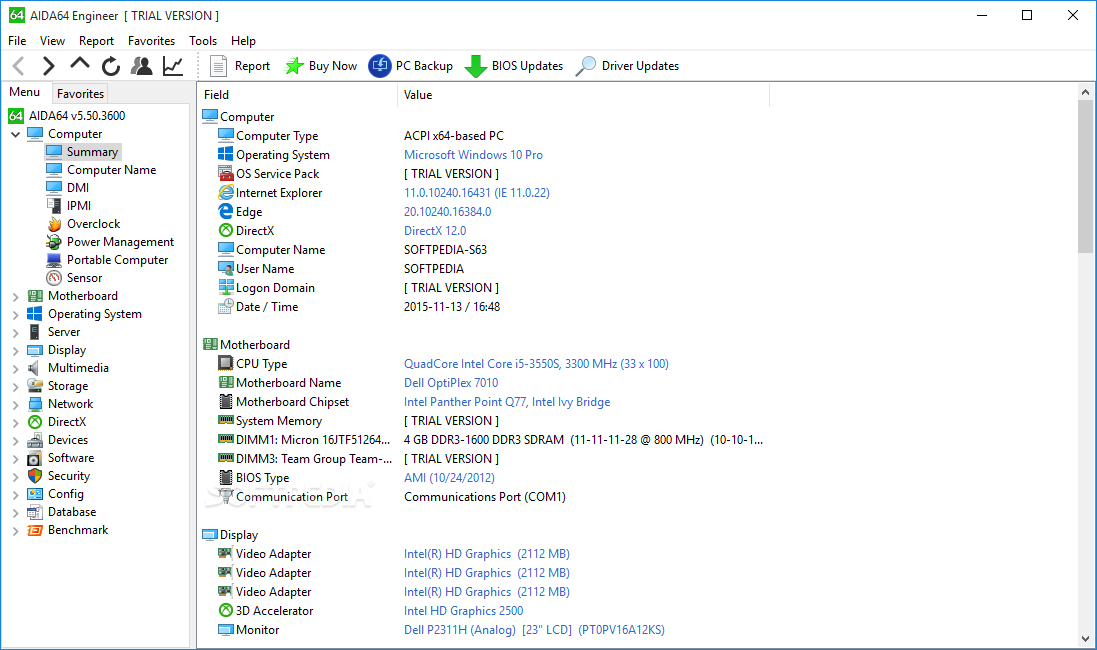Switch to the Menu tab

24,92
